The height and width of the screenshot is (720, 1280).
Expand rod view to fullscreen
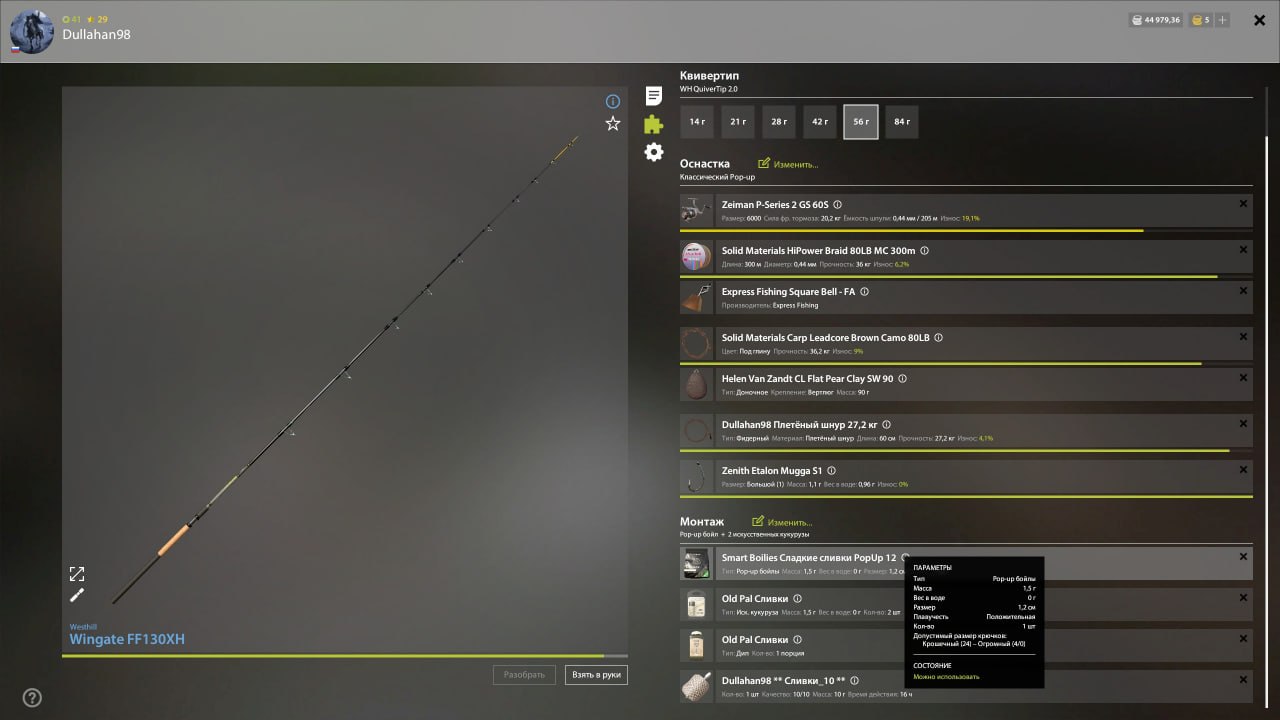coord(77,574)
